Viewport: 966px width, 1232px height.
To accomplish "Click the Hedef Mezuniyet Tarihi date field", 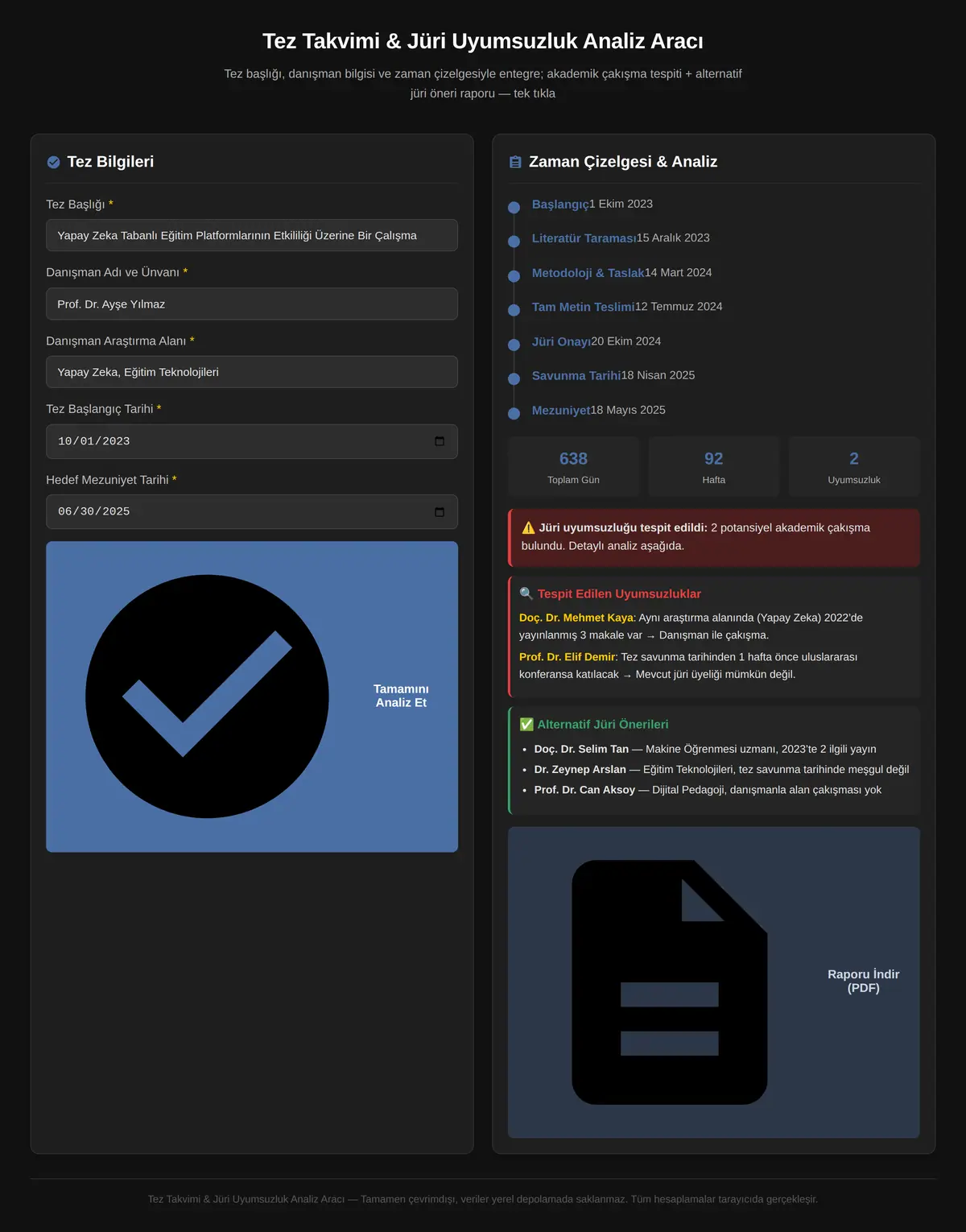I will click(252, 512).
